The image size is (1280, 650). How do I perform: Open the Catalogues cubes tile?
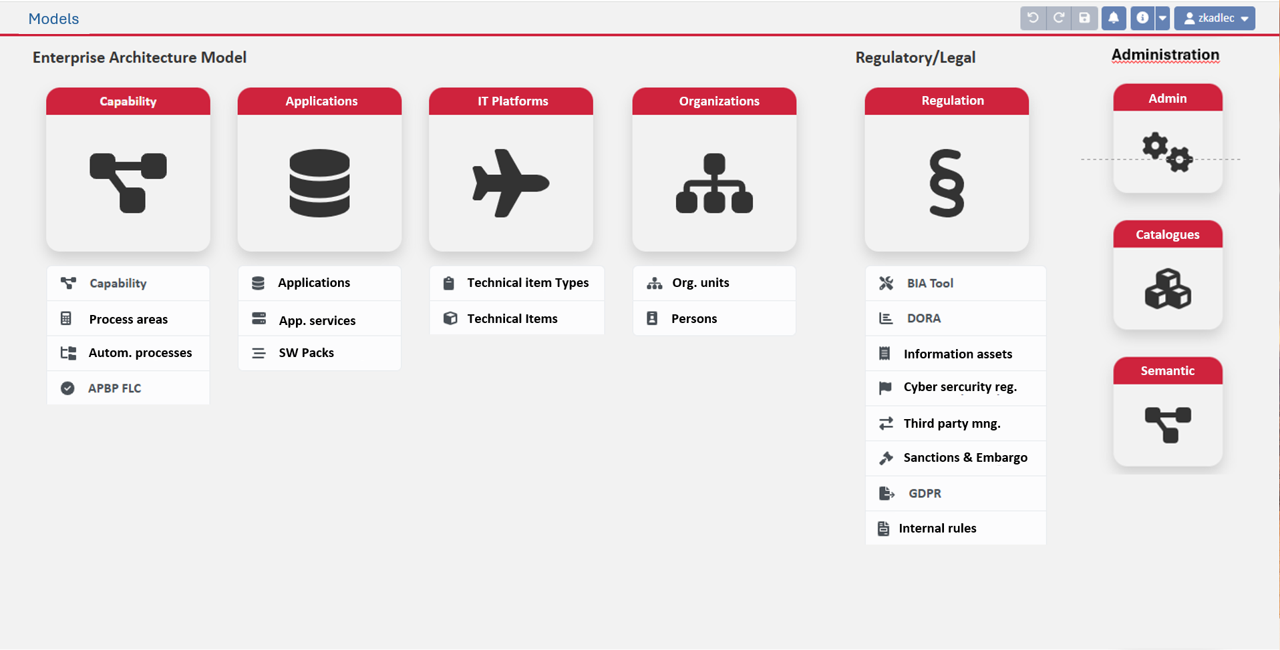point(1167,289)
